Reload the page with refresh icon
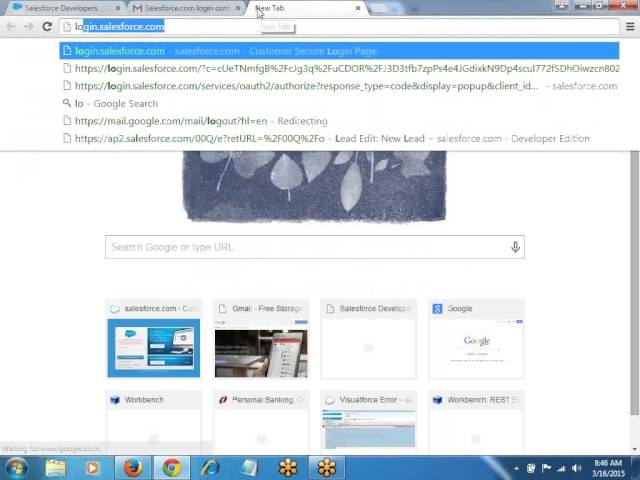 47,27
